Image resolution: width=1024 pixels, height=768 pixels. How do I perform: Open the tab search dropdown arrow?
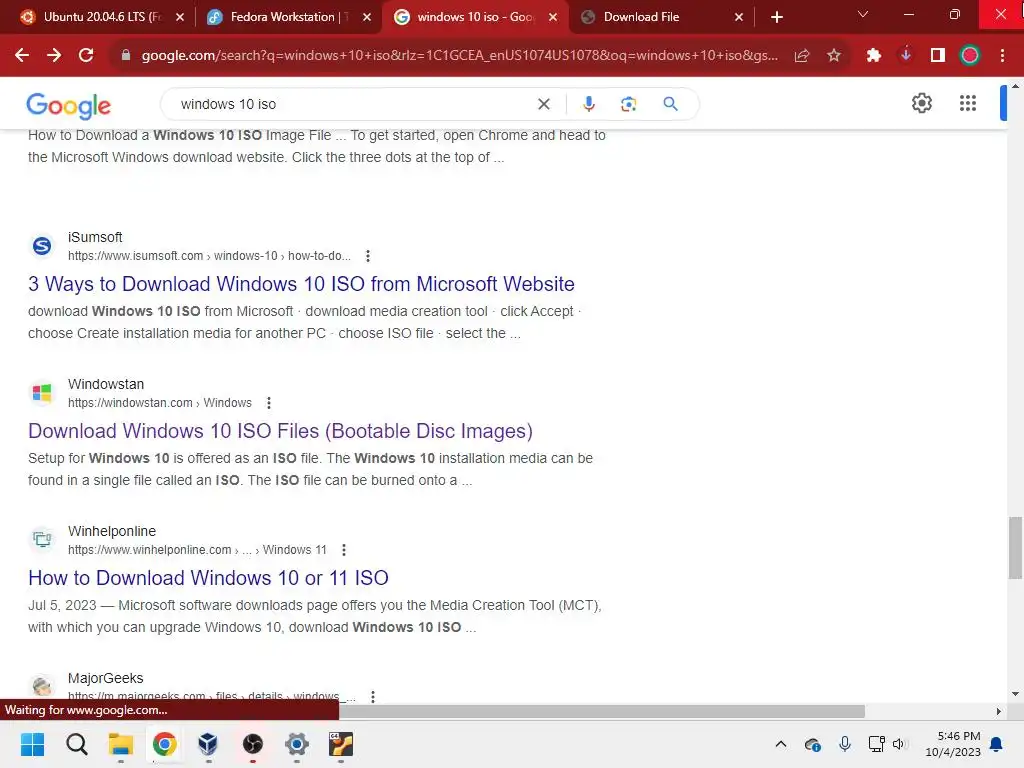click(862, 14)
